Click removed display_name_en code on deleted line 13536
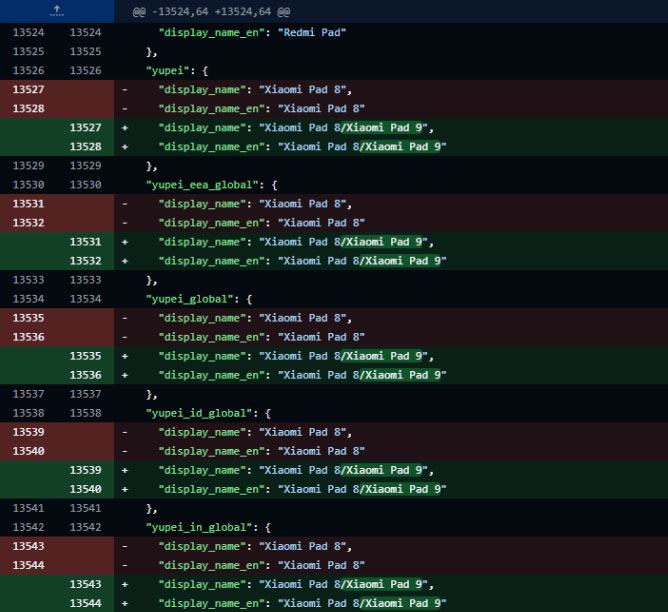 [x=262, y=337]
